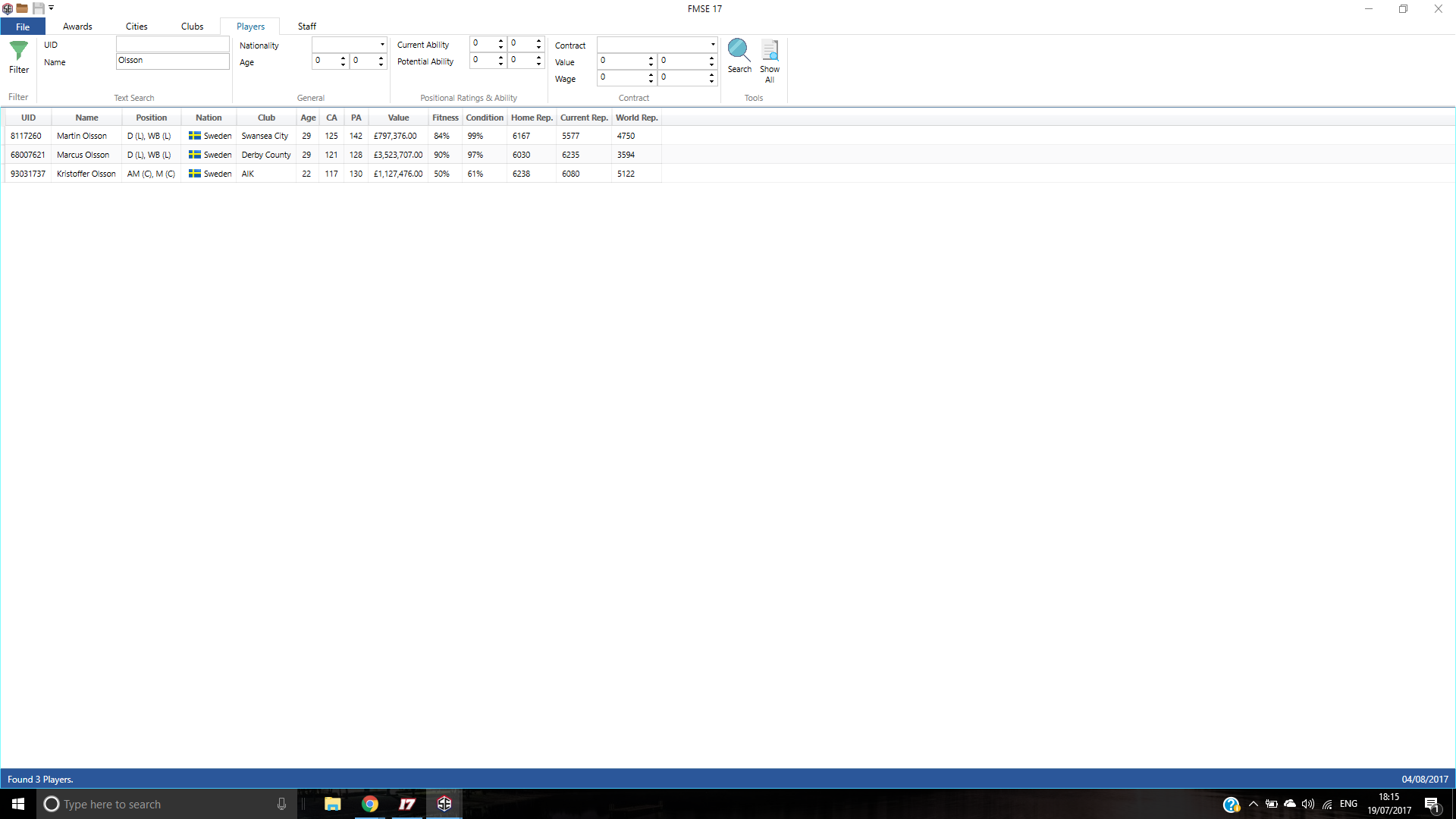The height and width of the screenshot is (819, 1456).
Task: Click the minimum Potential Ability stepper
Action: tap(488, 61)
